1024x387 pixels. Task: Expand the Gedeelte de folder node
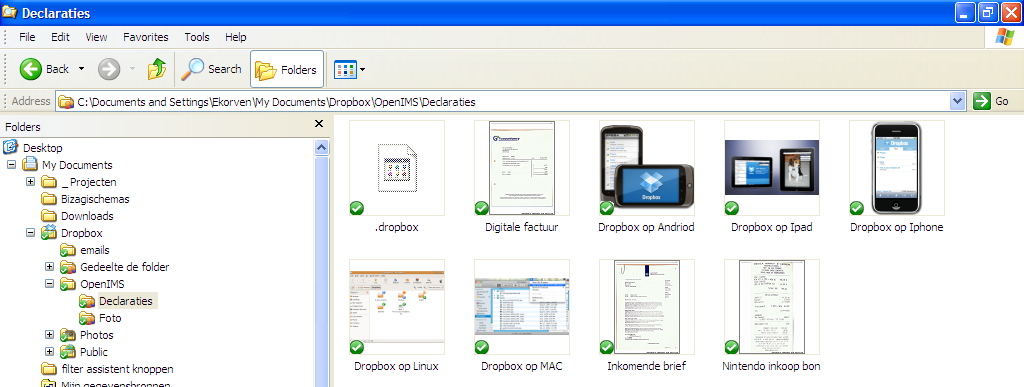pyautogui.click(x=49, y=267)
